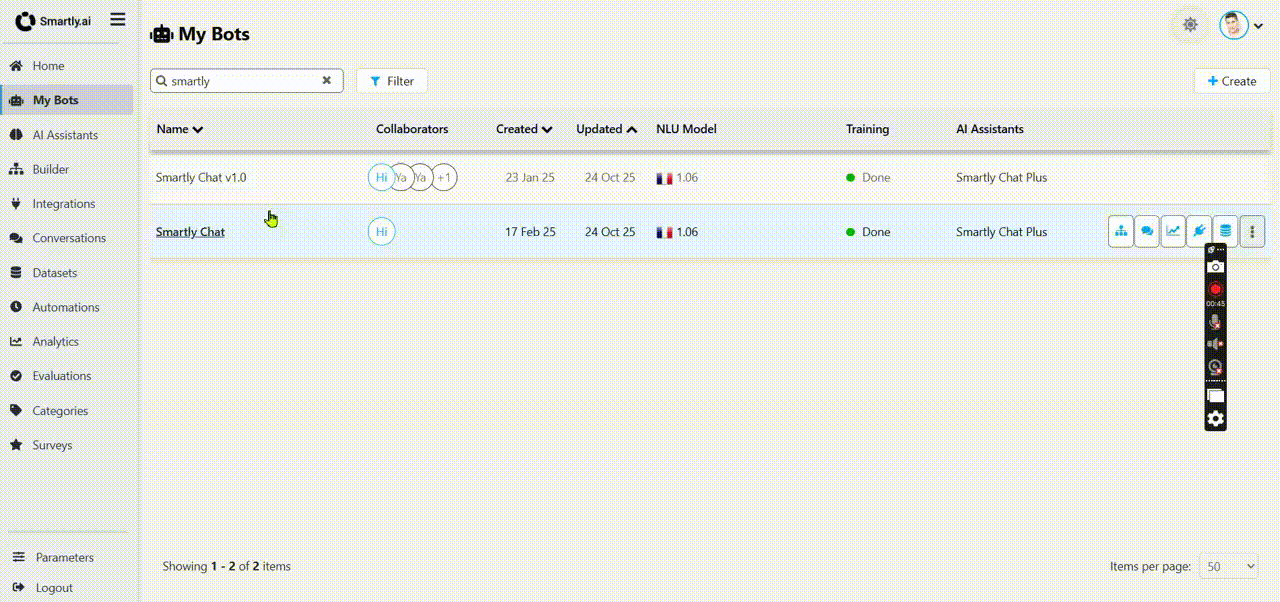Open Conversations in the sidebar
The image size is (1280, 602).
[x=66, y=238]
